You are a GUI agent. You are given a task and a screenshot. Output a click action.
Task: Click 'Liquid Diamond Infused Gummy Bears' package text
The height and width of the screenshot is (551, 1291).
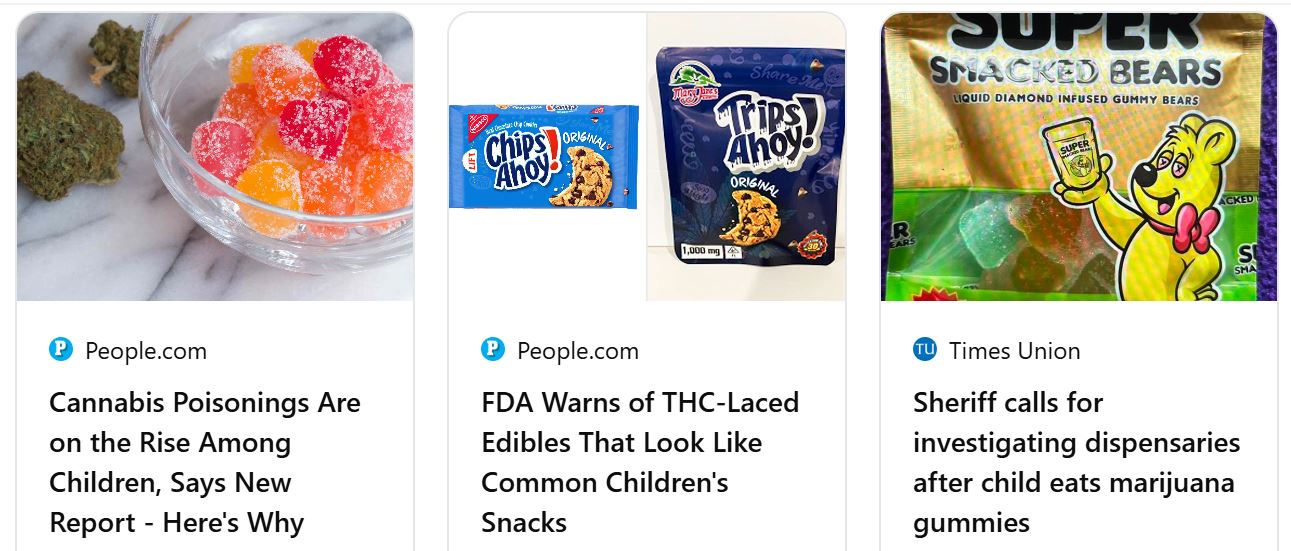[x=1076, y=99]
